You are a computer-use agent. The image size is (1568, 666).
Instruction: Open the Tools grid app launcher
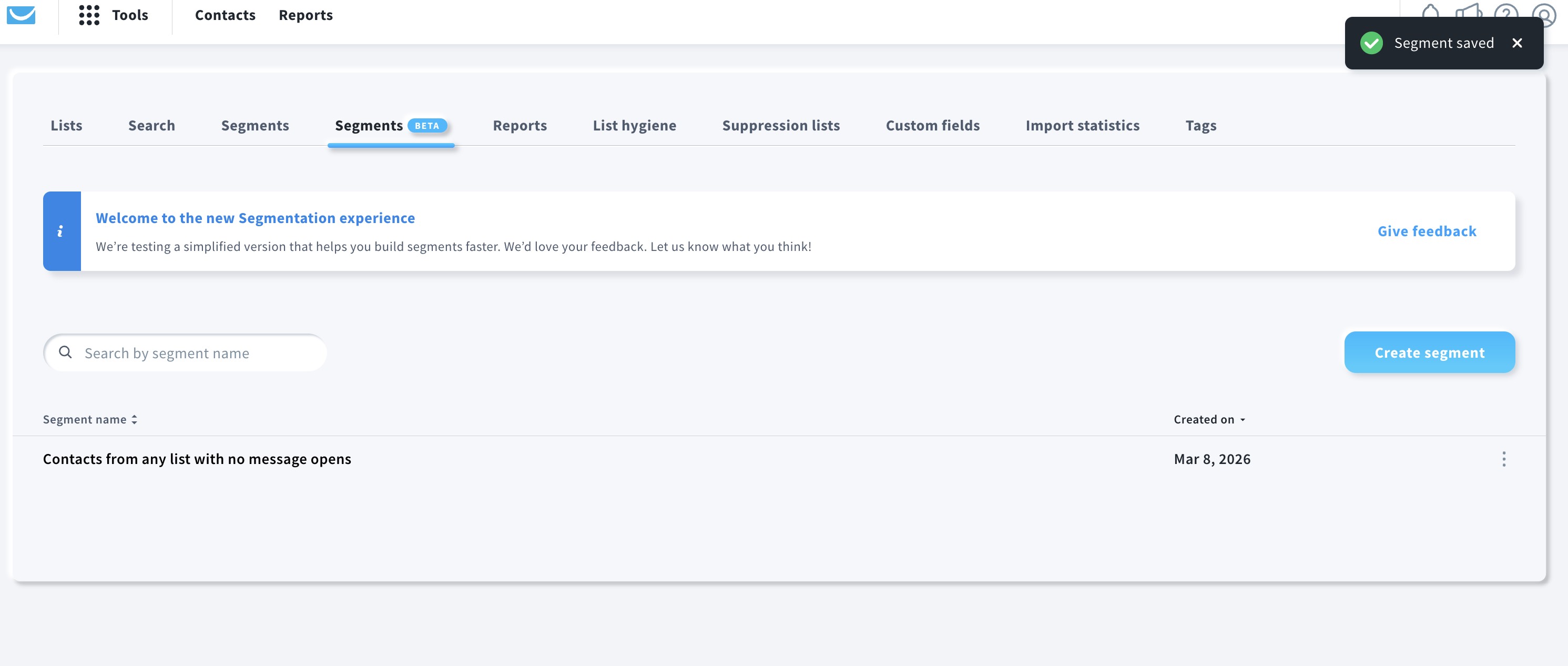(x=89, y=15)
